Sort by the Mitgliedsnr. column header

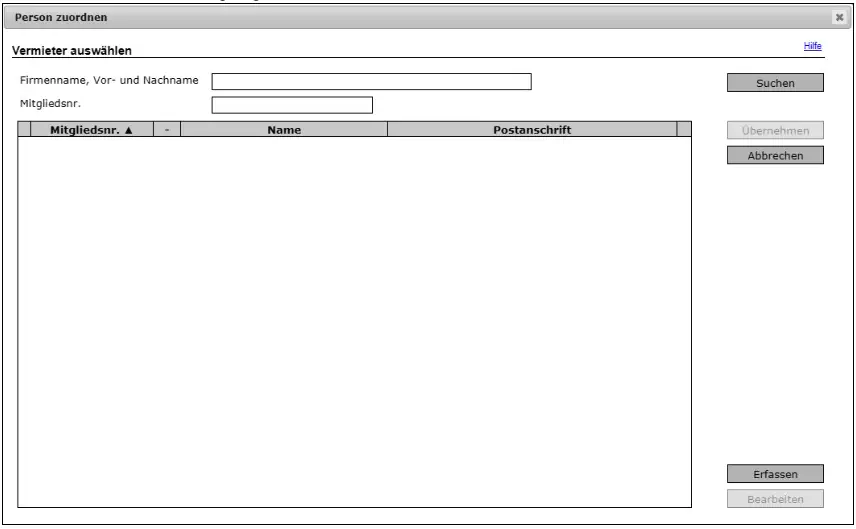(91, 129)
